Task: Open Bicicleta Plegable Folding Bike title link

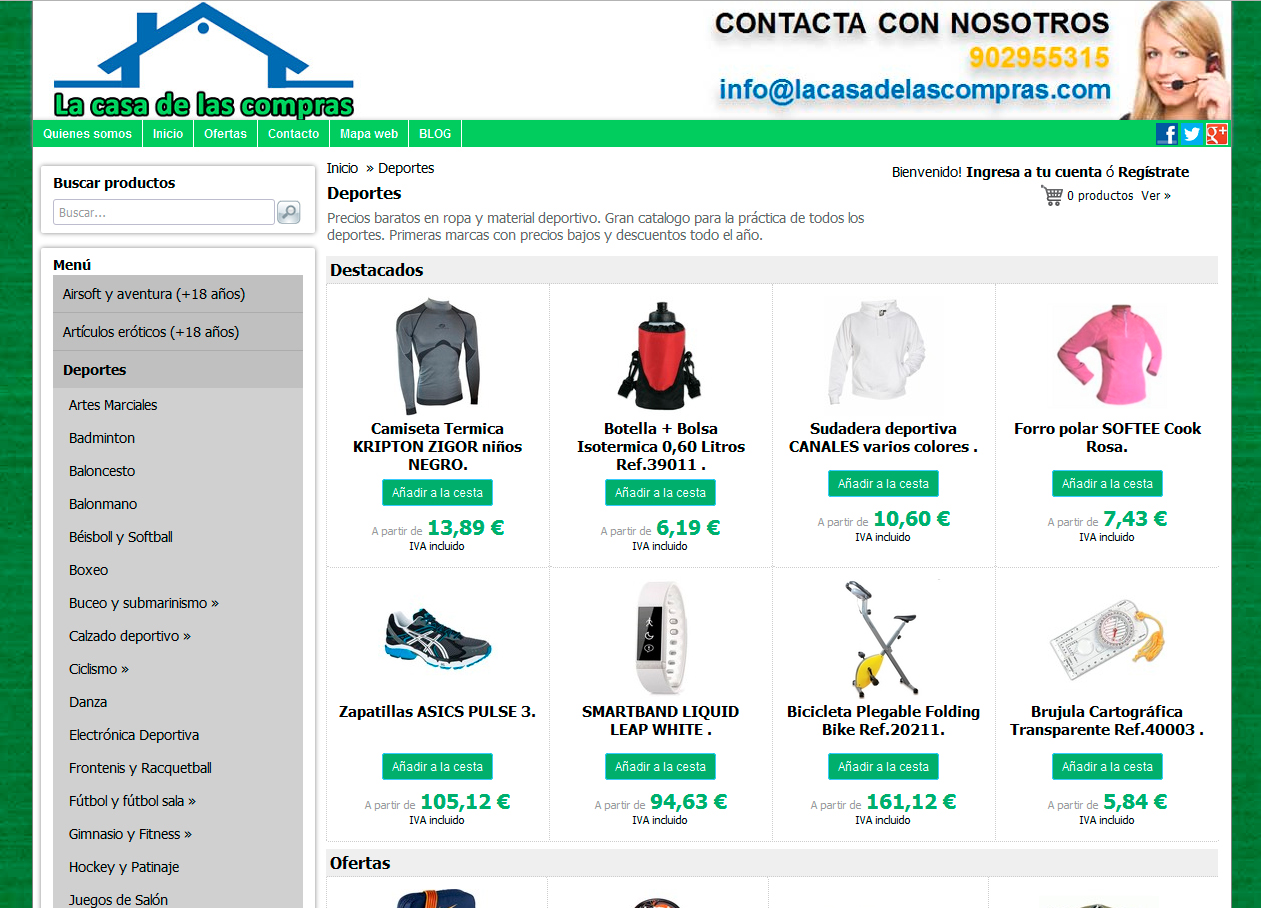Action: tap(883, 721)
